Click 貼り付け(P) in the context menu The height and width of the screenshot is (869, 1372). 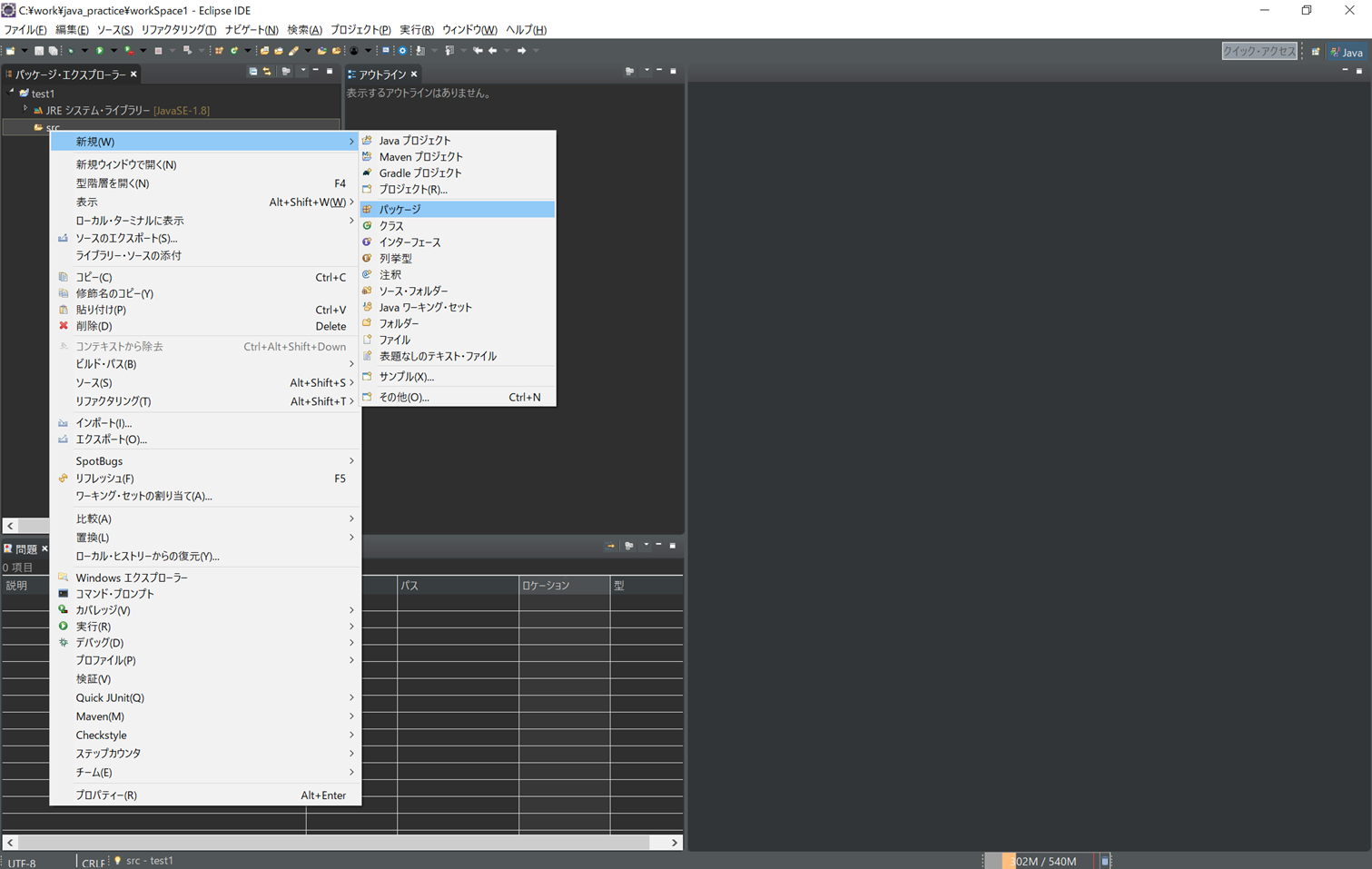pos(205,310)
